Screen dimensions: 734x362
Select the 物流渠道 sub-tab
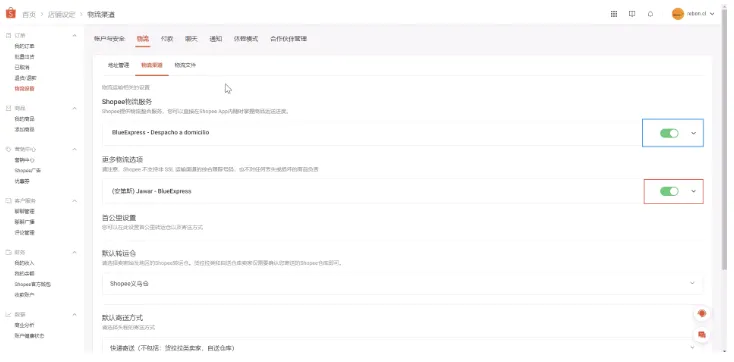(x=152, y=66)
